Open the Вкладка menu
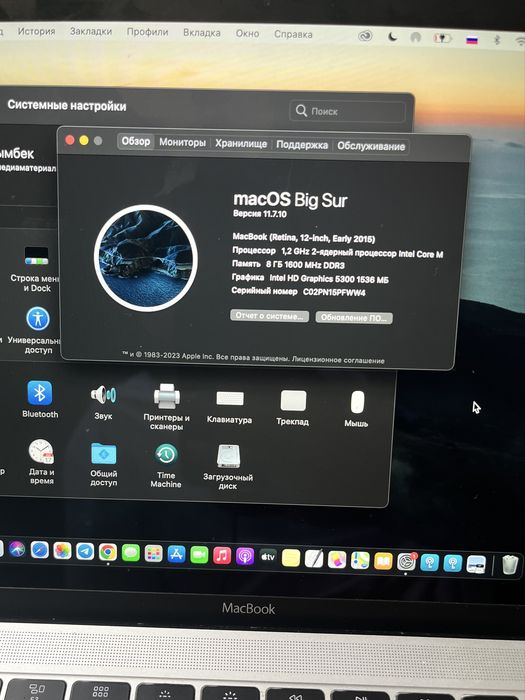The height and width of the screenshot is (700, 525). 202,33
